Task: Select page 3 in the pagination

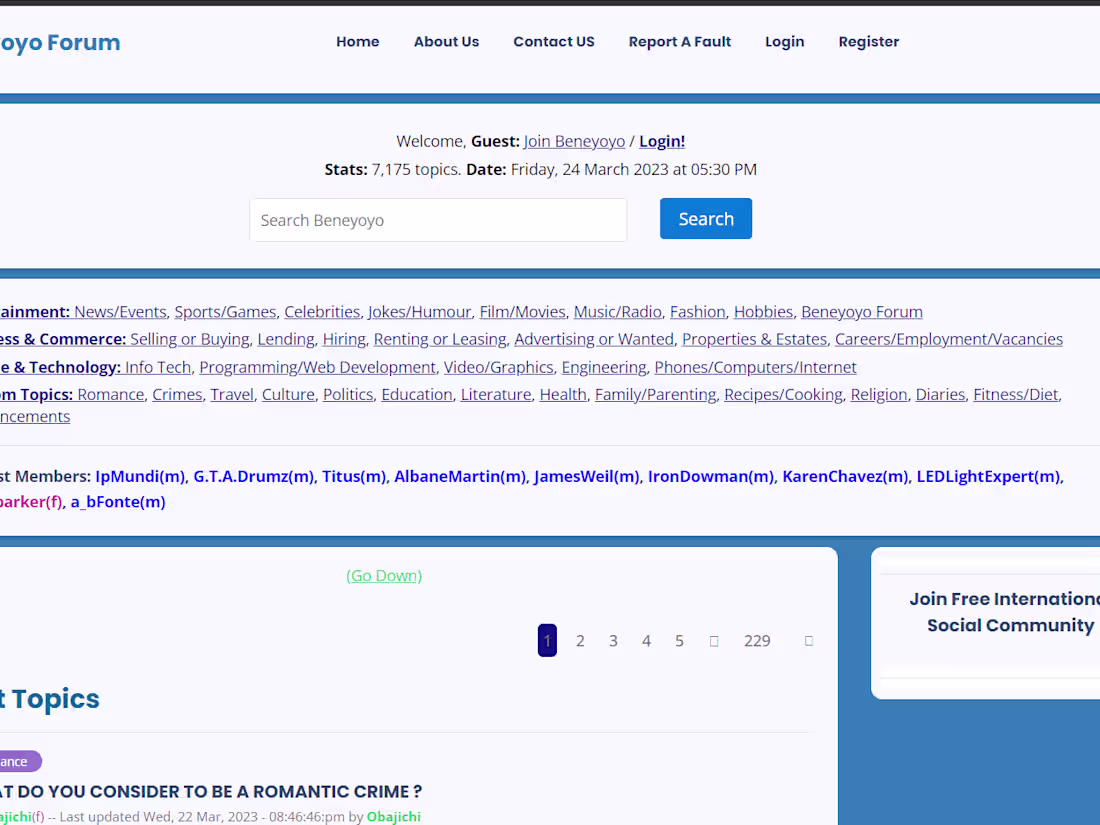Action: coord(613,640)
